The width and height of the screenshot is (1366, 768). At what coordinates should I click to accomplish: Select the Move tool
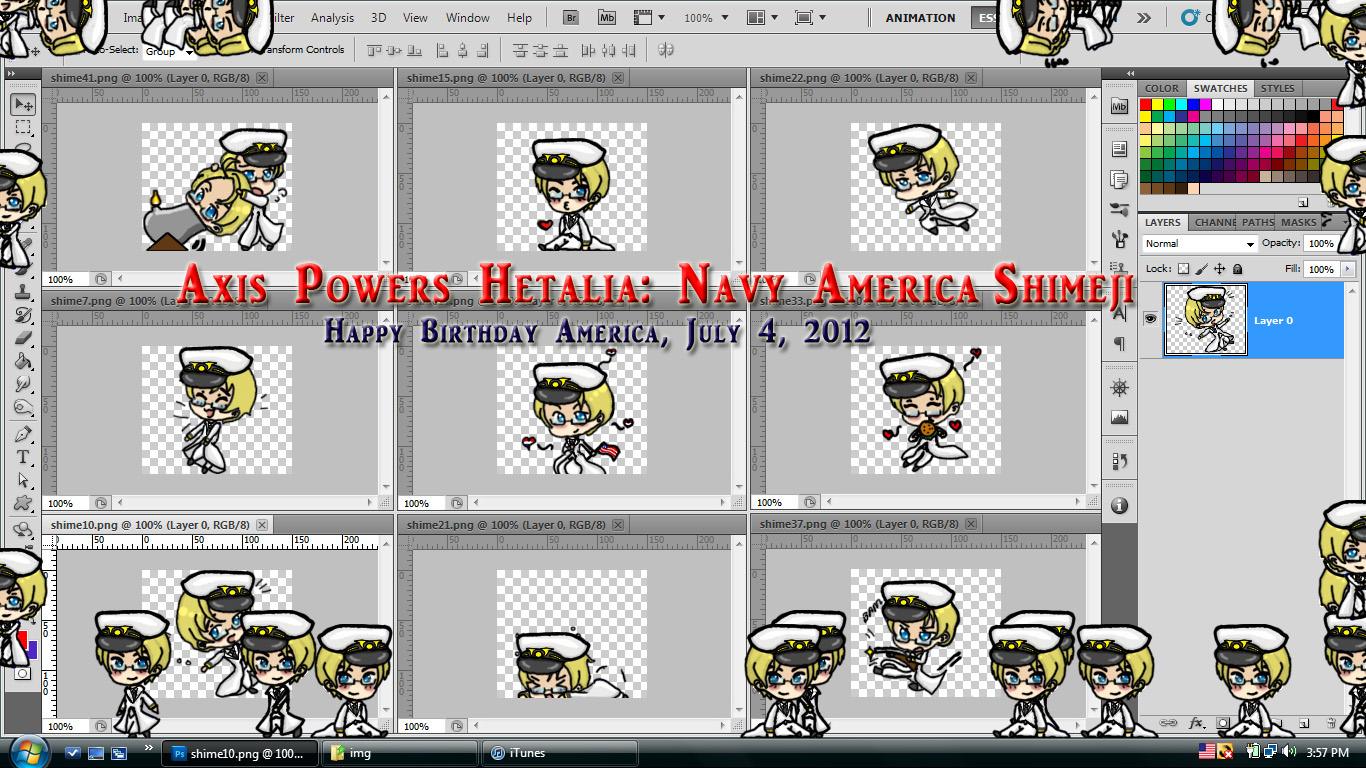click(x=23, y=105)
